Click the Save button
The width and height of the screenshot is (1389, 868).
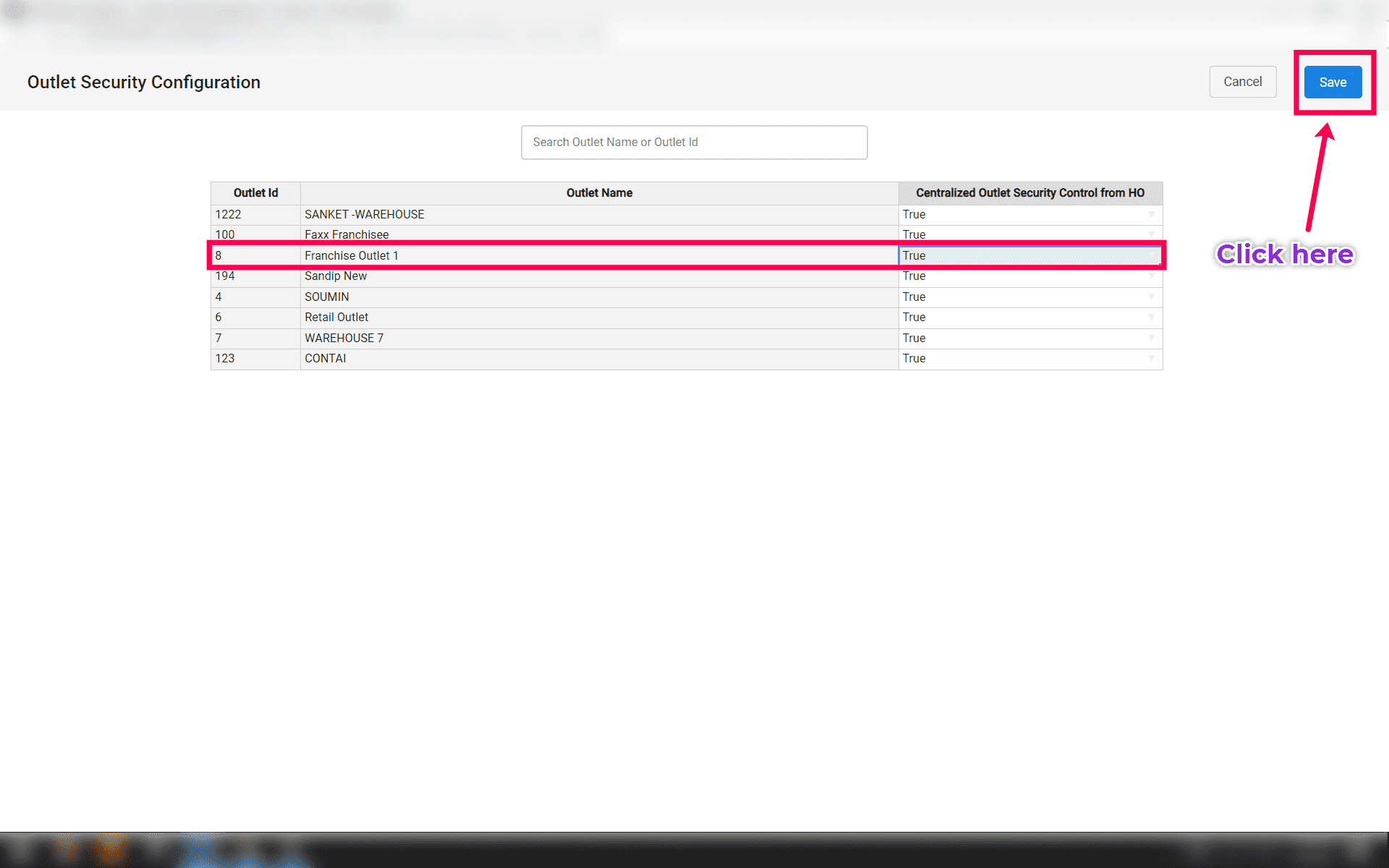coord(1332,82)
